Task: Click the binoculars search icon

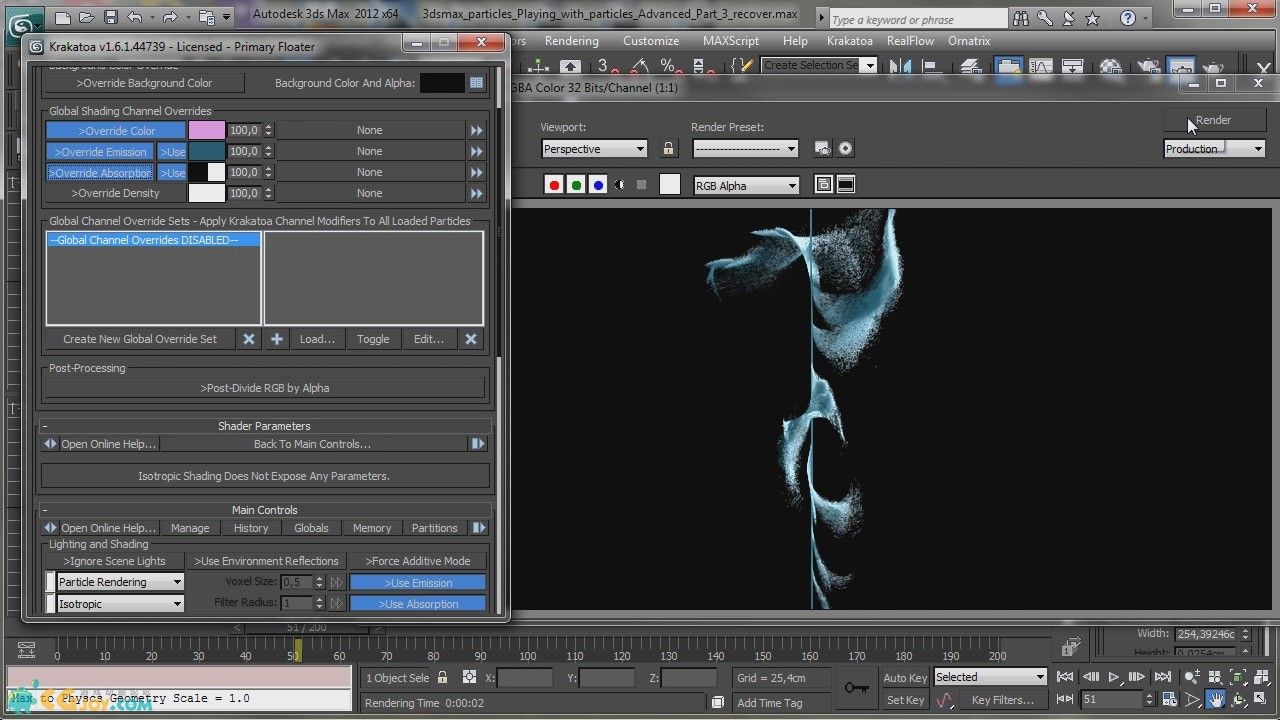Action: [1021, 18]
